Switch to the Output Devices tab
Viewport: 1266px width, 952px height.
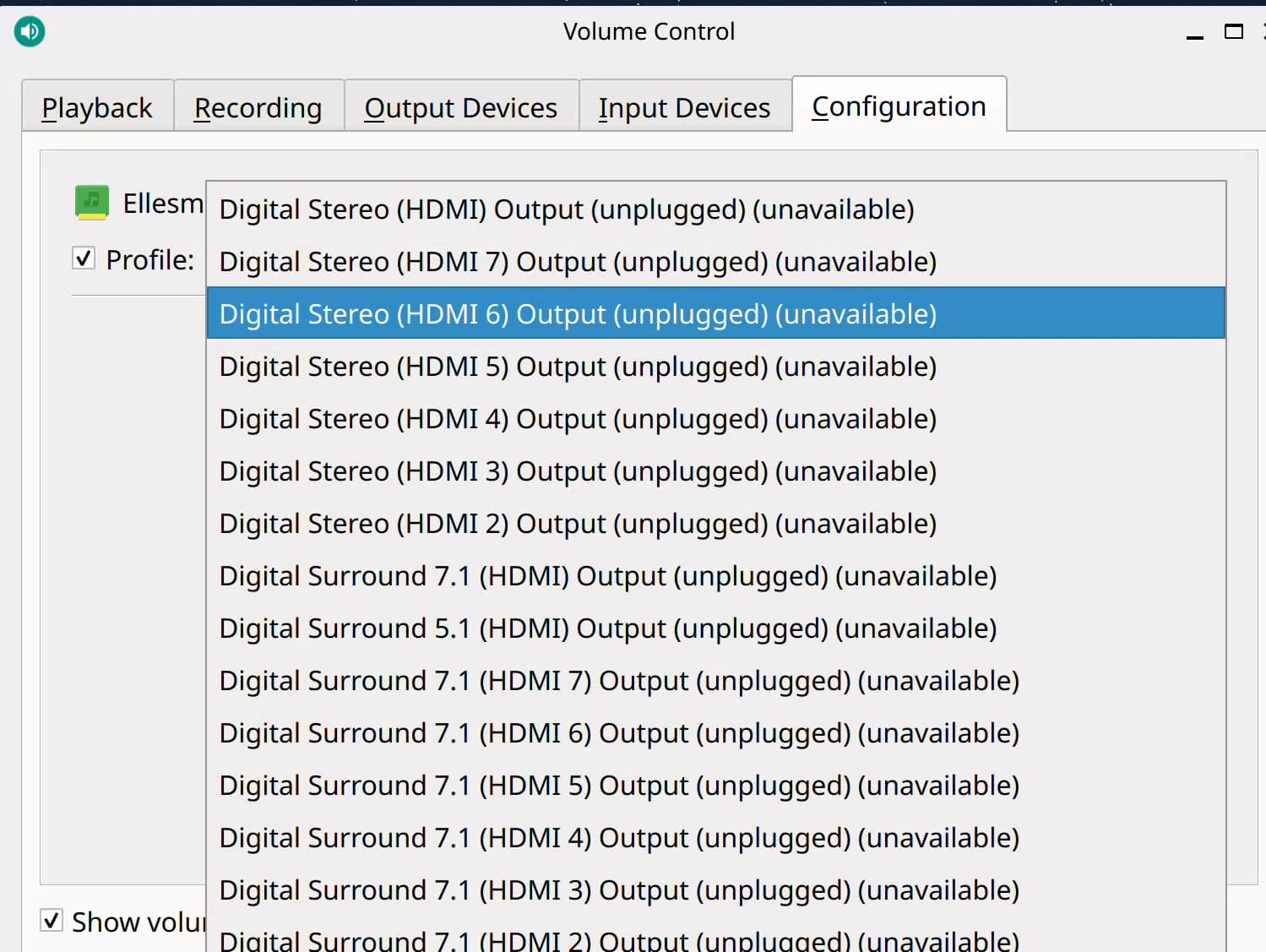pos(460,108)
